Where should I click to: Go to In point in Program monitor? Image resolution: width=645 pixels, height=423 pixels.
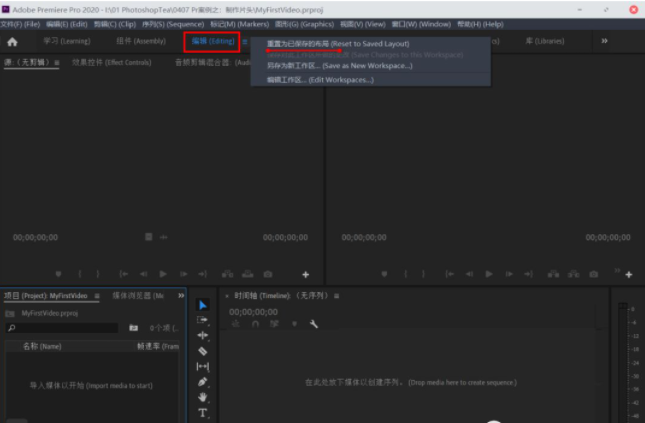[x=449, y=274]
